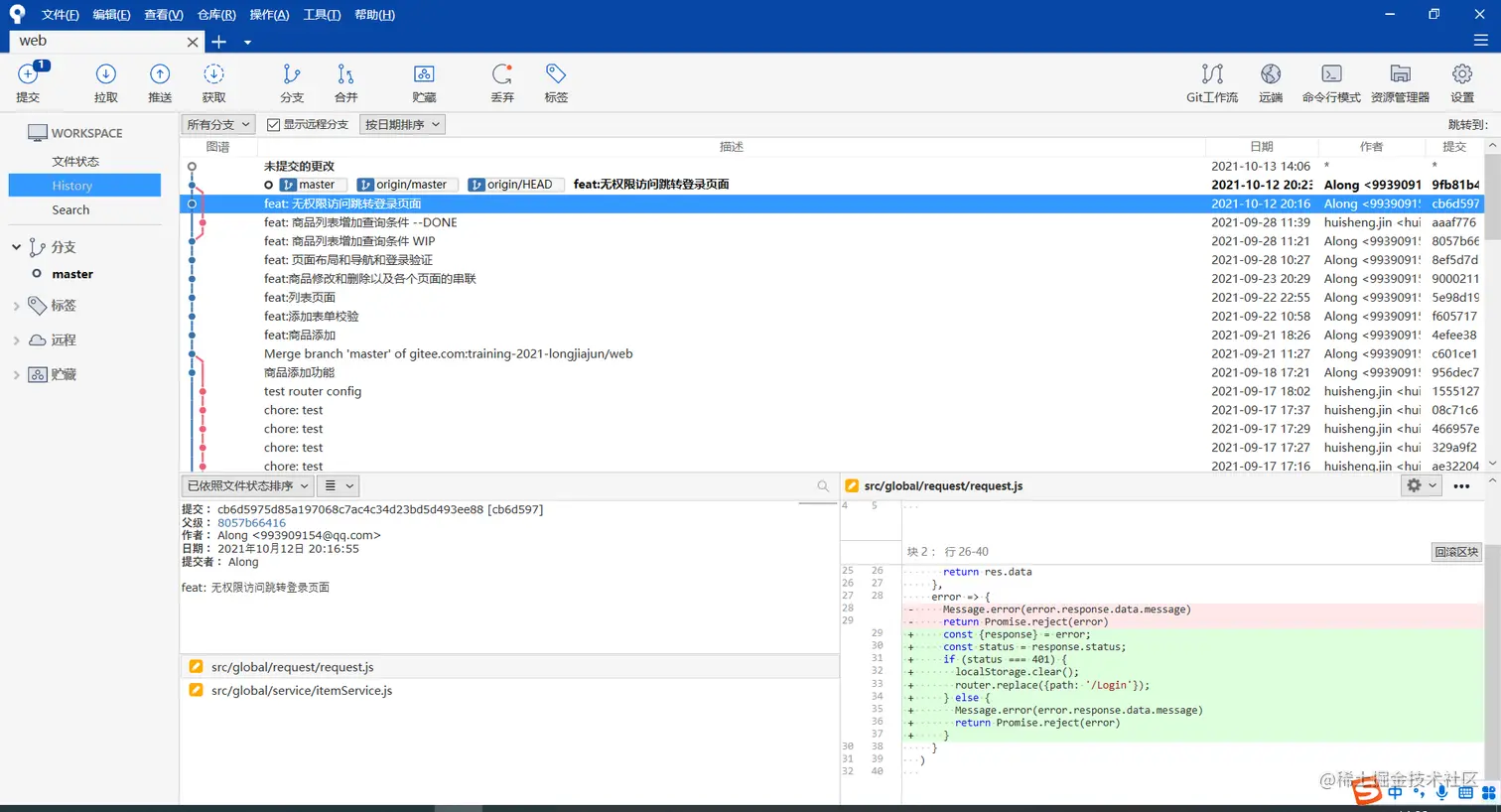Click the file icon beside itemService.js
Image resolution: width=1501 pixels, height=812 pixels.
point(196,690)
